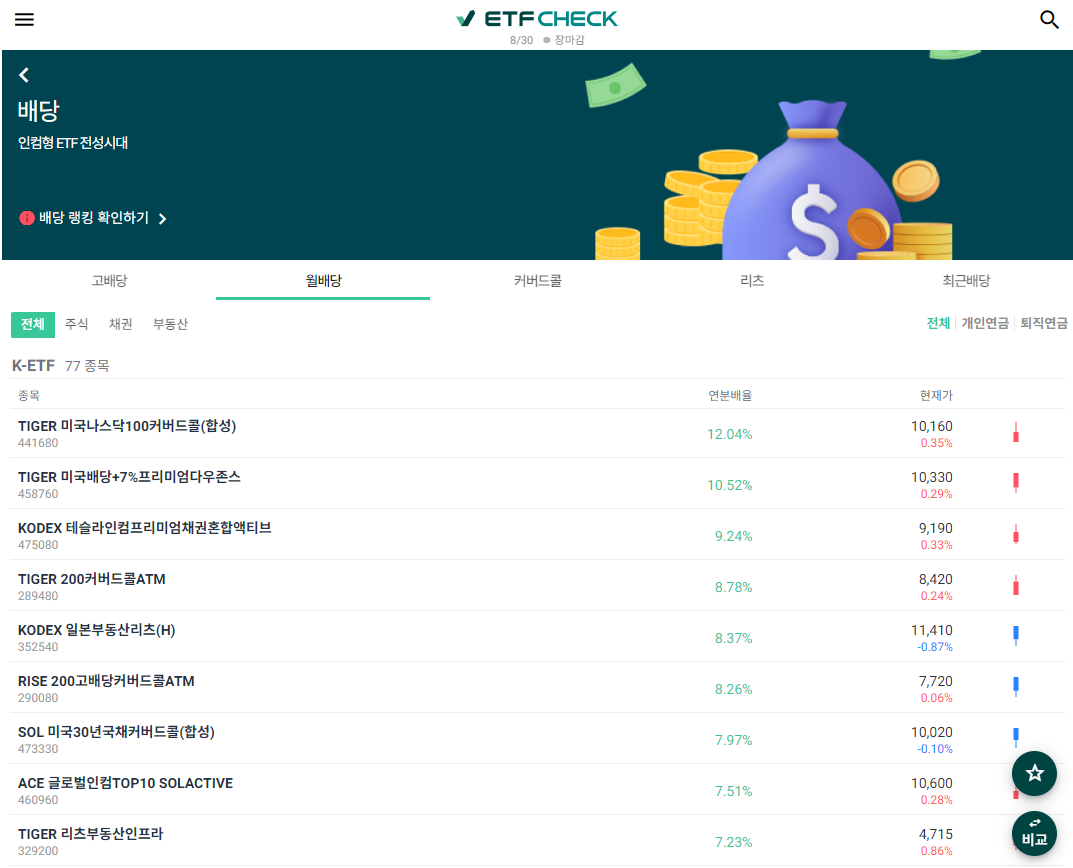Click the 8.26% distribution rate
Viewport: 1073px width, 868px height.
tap(733, 689)
